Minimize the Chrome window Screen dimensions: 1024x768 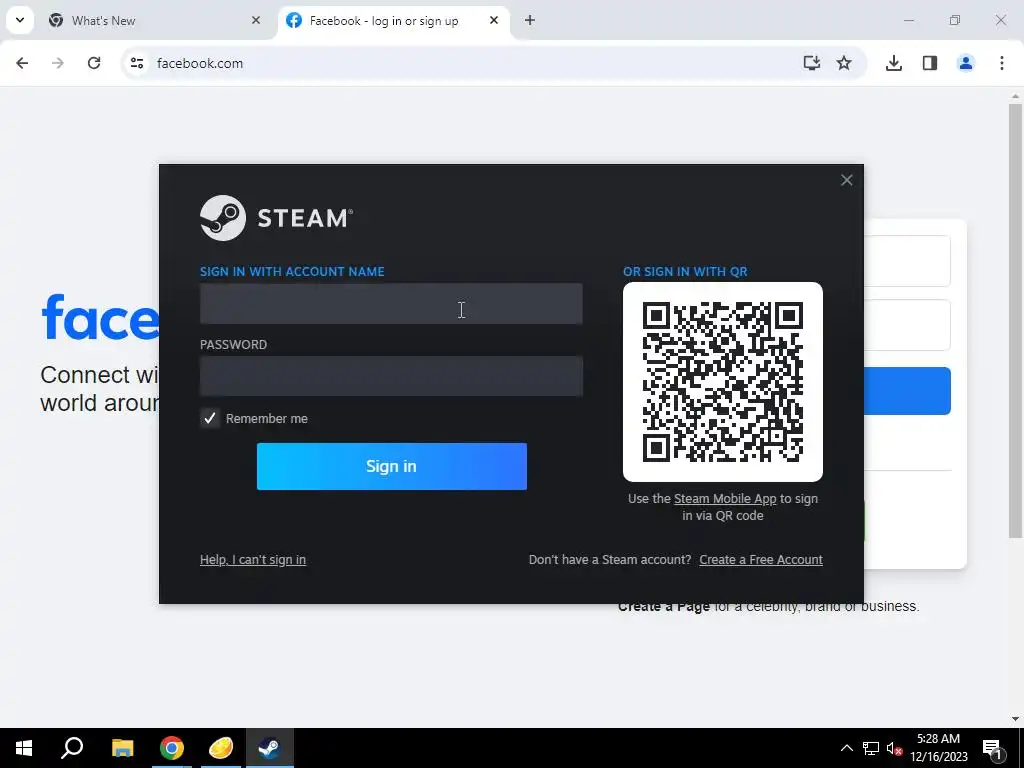tap(908, 21)
